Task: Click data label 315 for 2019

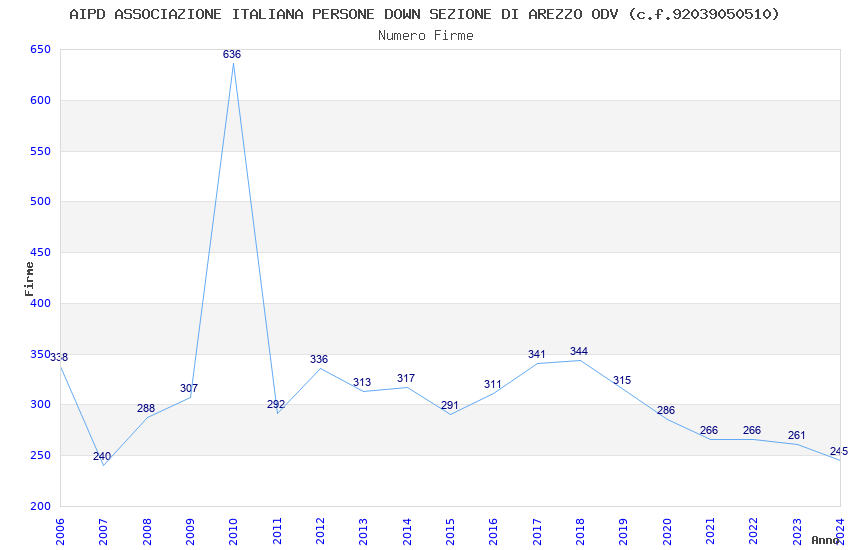Action: pyautogui.click(x=622, y=380)
